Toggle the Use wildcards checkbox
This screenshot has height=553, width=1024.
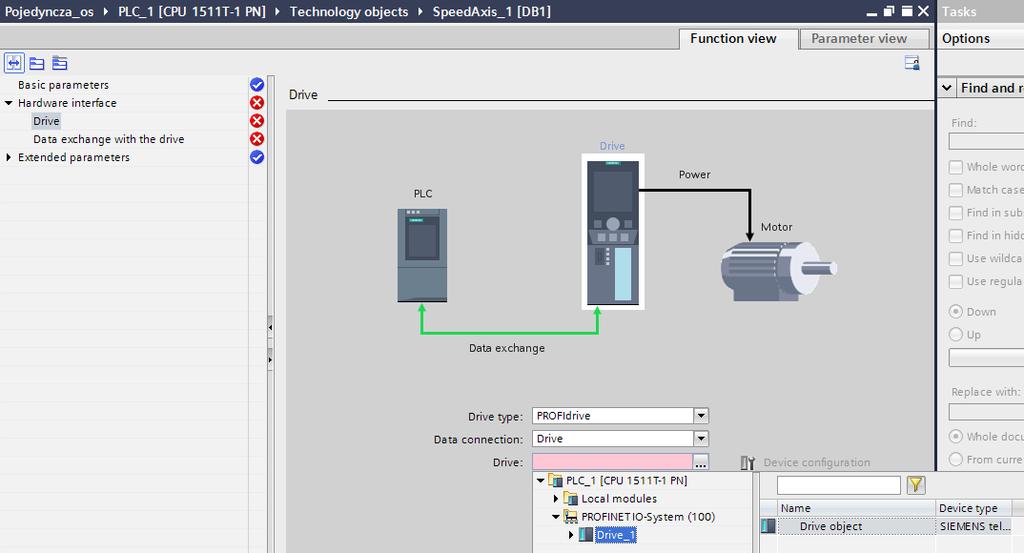(955, 259)
